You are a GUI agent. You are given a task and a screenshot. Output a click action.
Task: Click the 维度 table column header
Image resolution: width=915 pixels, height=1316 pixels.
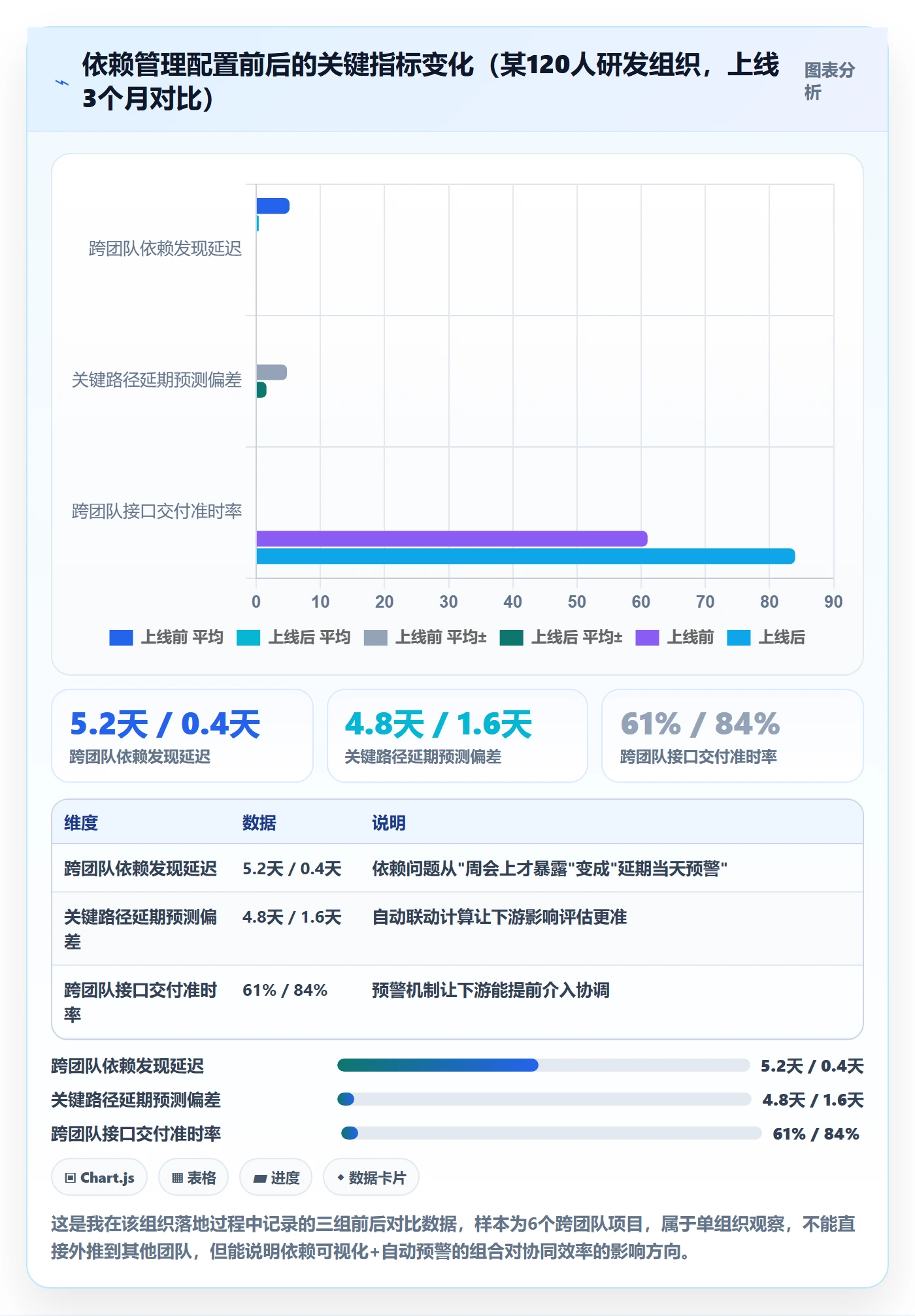[81, 823]
